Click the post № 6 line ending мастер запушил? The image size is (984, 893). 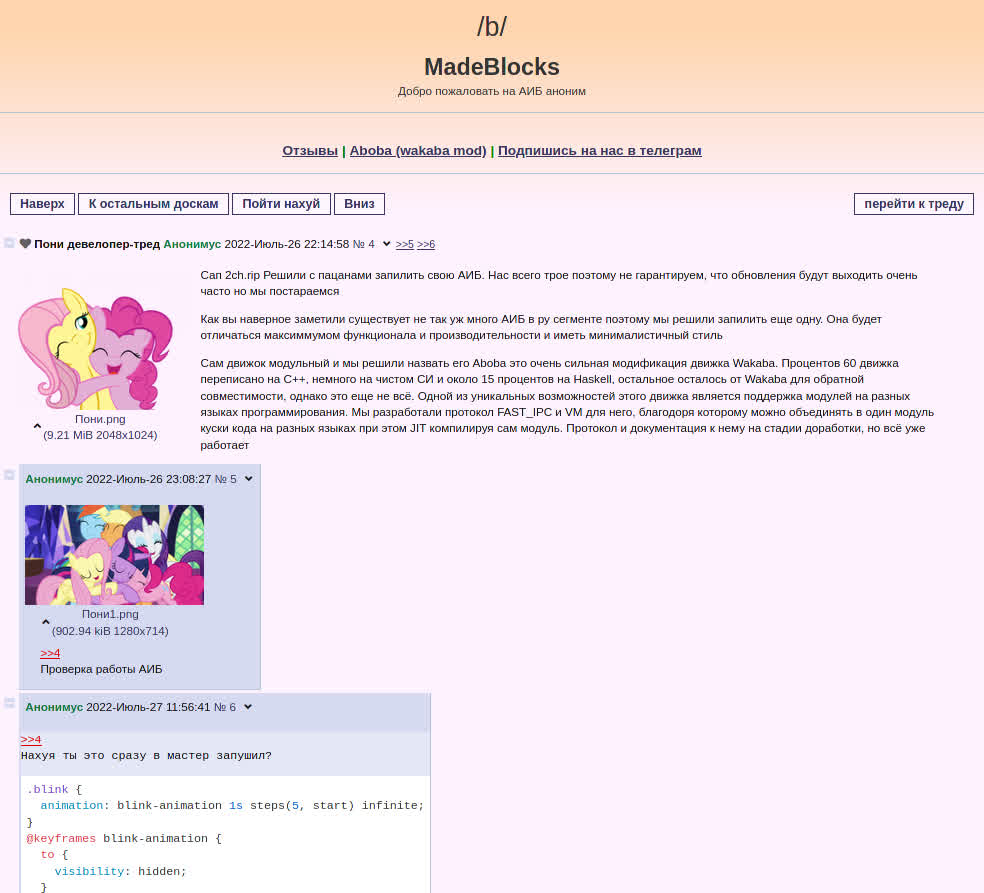(146, 756)
